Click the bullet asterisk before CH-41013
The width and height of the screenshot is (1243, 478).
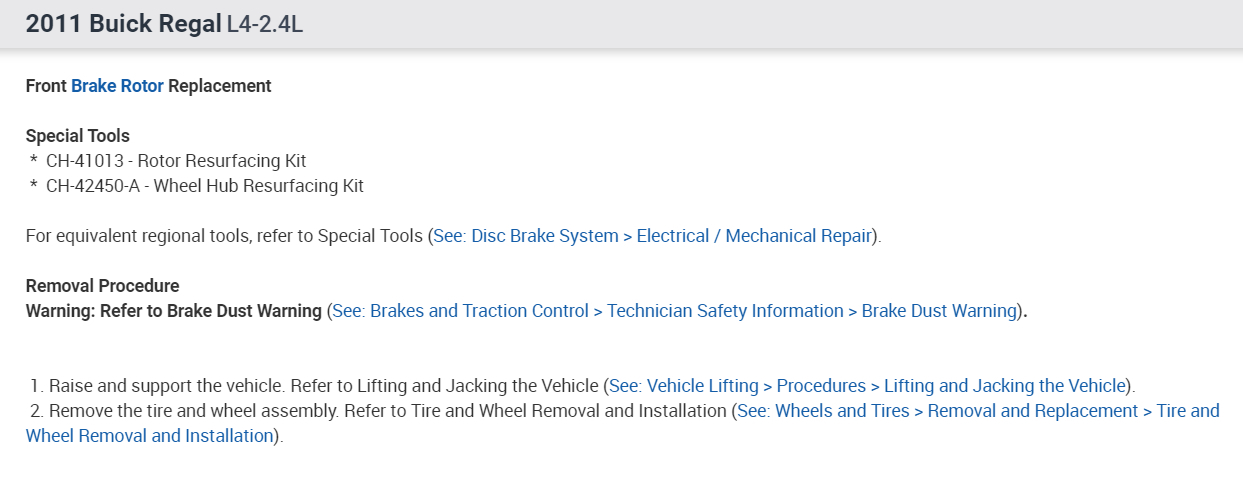[x=34, y=162]
